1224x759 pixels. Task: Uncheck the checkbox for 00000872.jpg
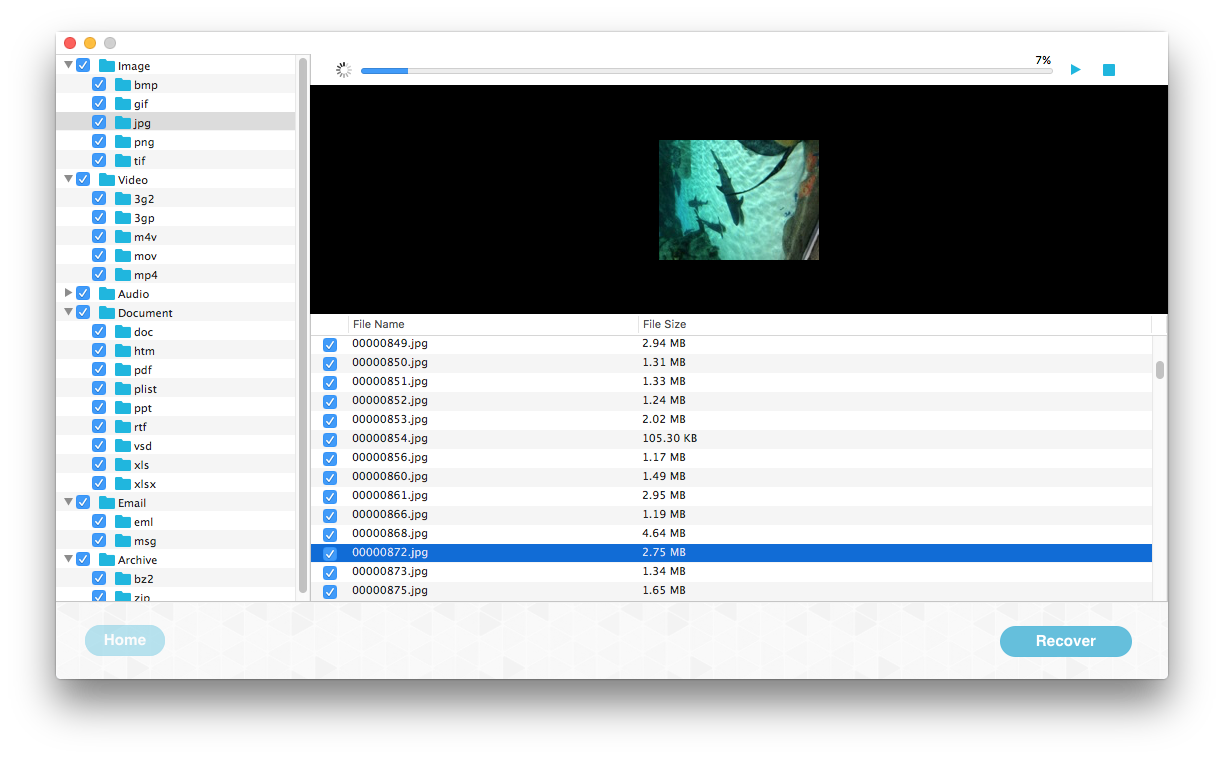point(330,553)
